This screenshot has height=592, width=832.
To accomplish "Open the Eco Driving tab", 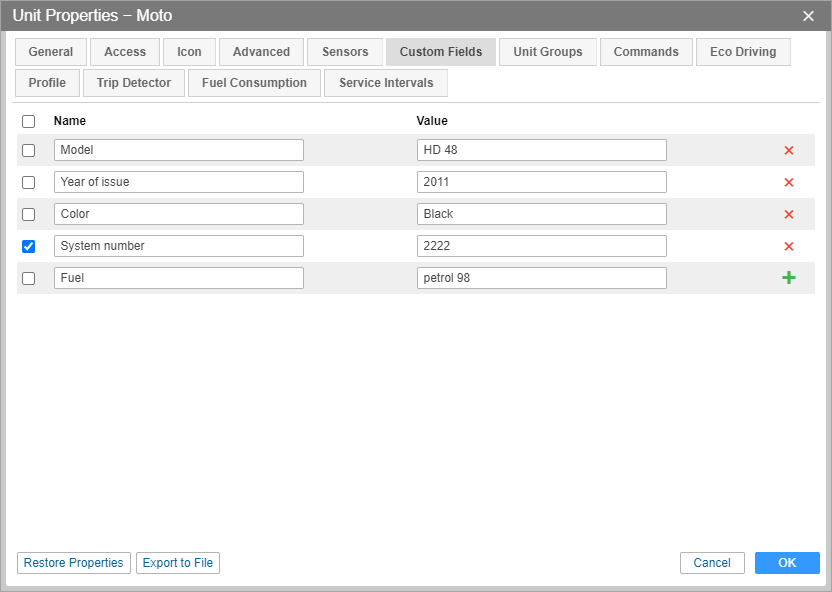I will click(743, 52).
